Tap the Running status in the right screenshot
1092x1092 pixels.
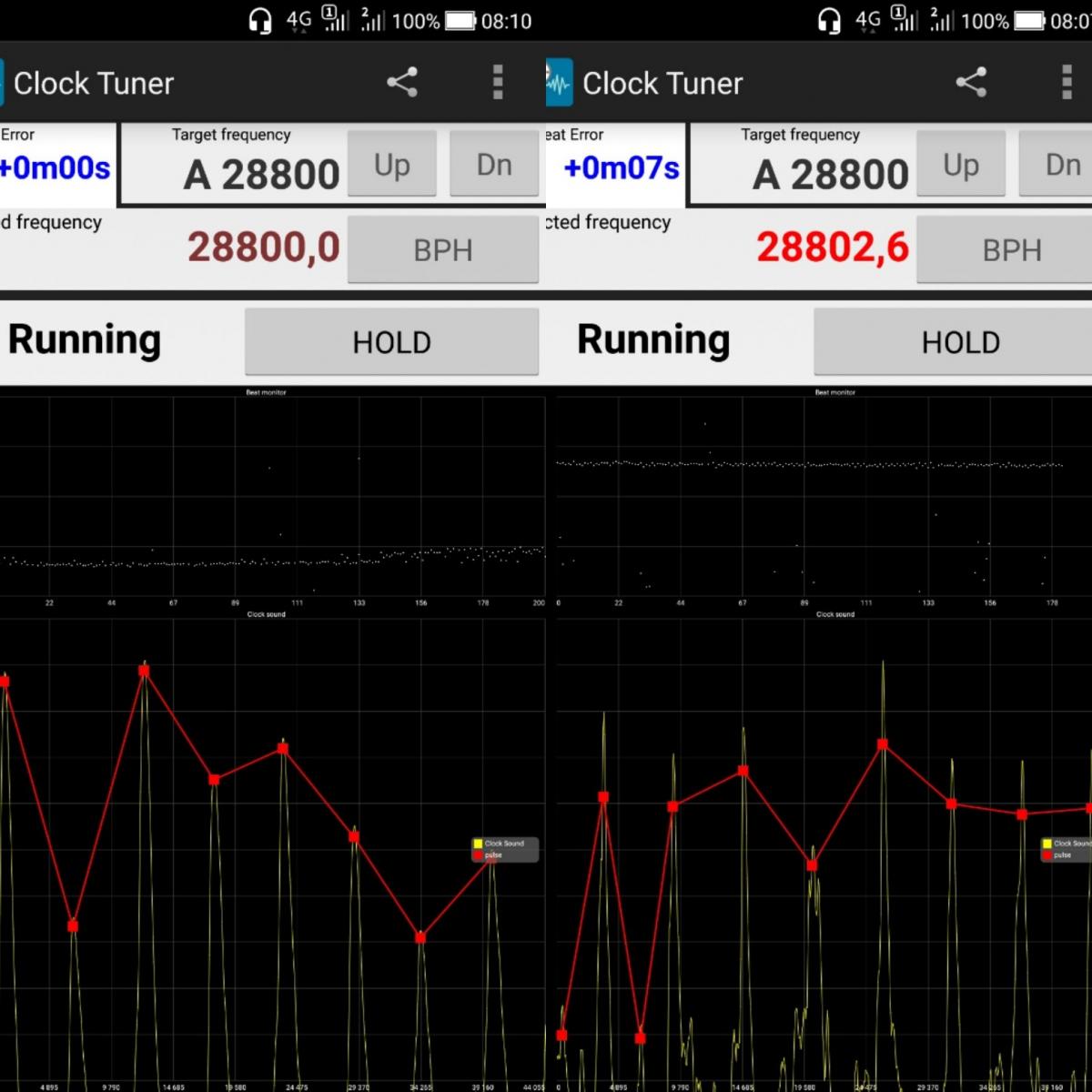coord(653,340)
